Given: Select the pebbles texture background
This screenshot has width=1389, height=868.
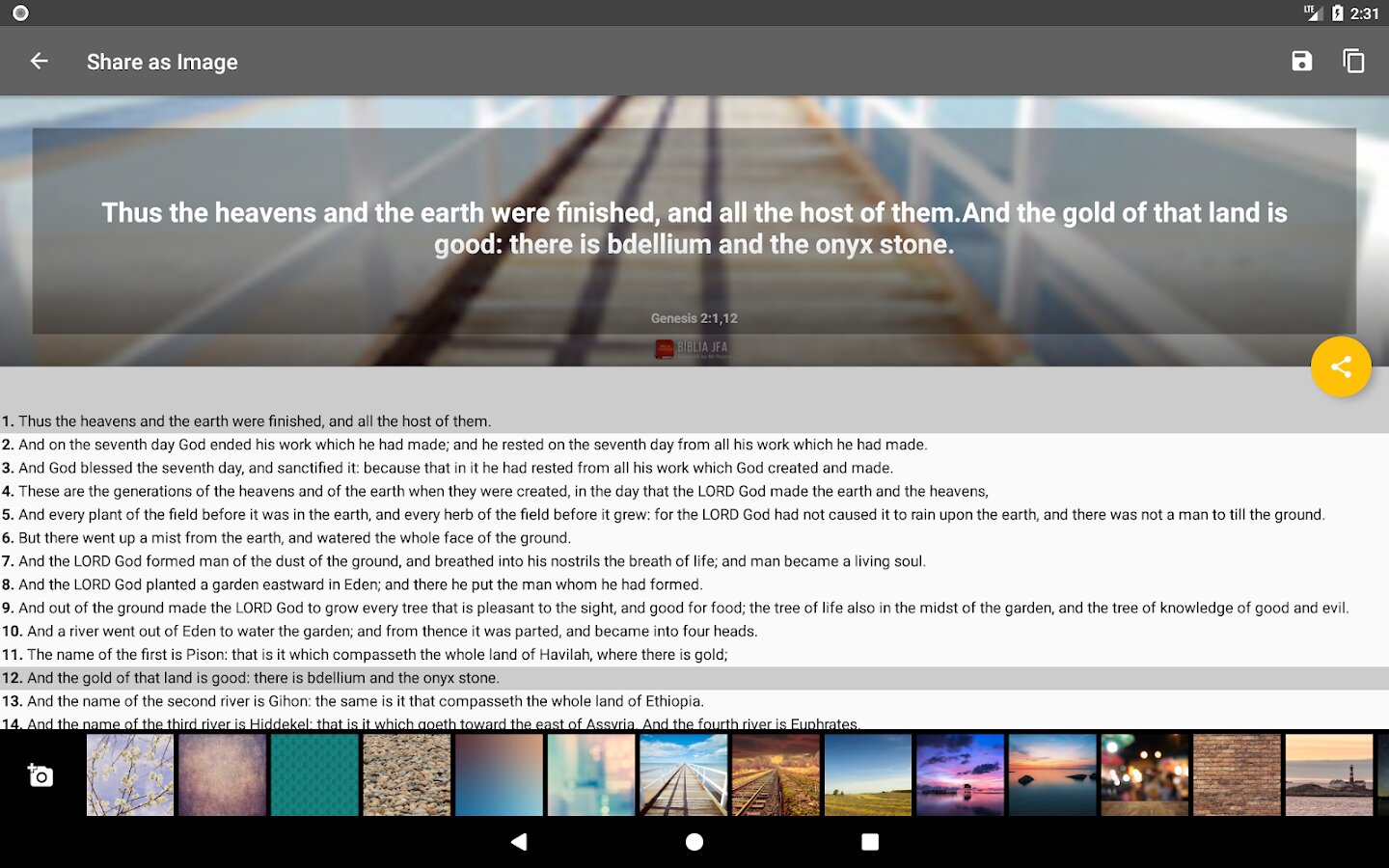Looking at the screenshot, I should click(x=407, y=775).
